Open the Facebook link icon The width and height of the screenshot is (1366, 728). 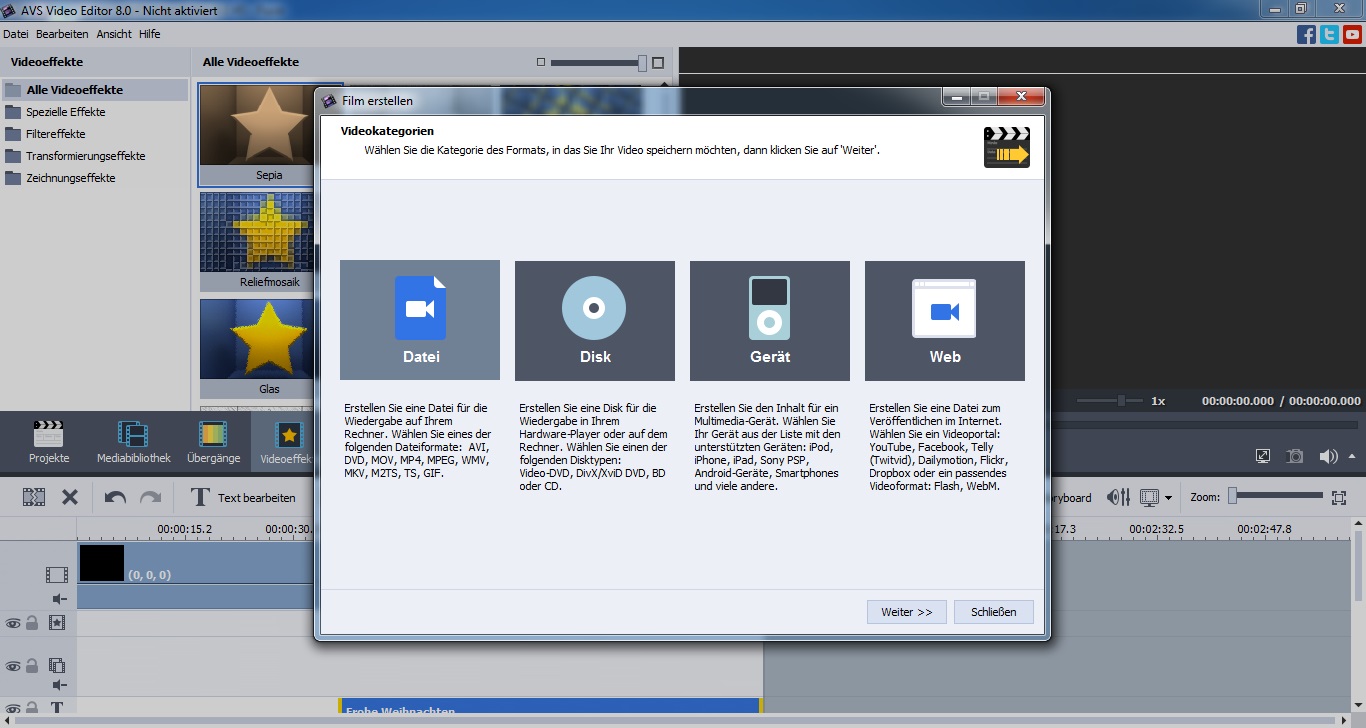(1306, 34)
